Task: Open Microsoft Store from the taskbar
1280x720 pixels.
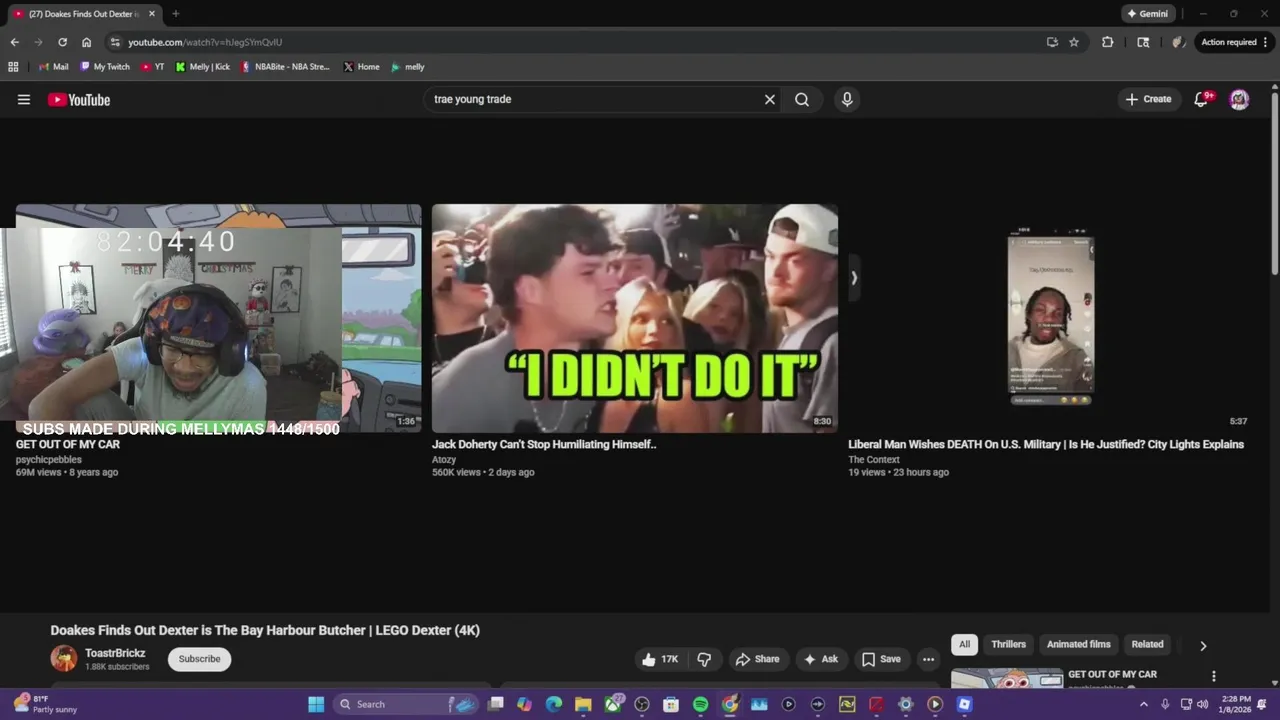Action: [671, 704]
